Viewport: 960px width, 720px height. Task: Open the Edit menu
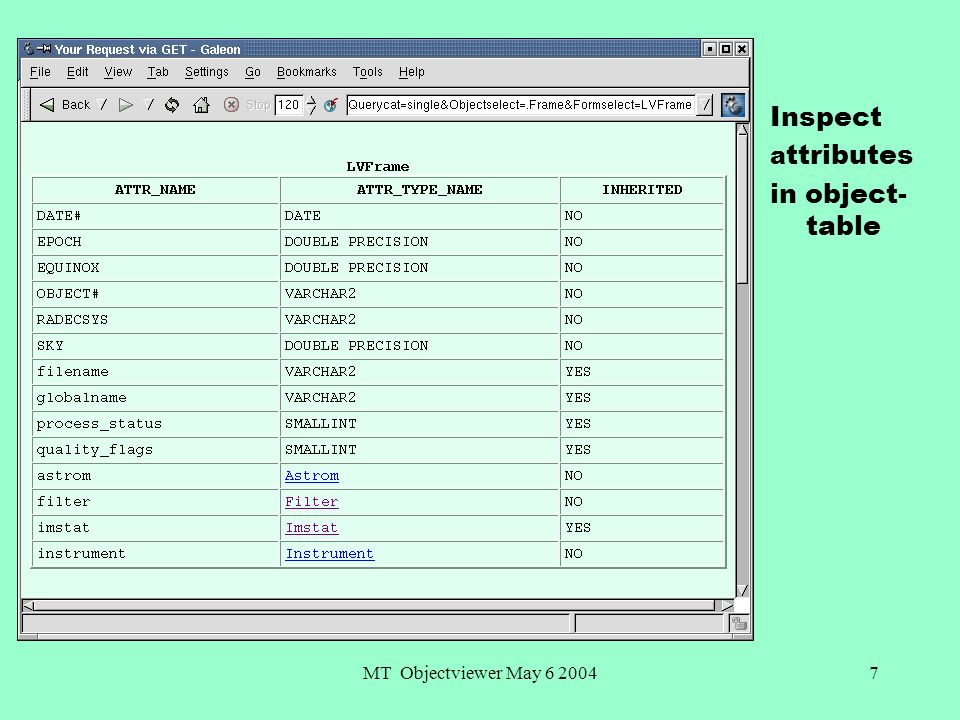tap(77, 72)
